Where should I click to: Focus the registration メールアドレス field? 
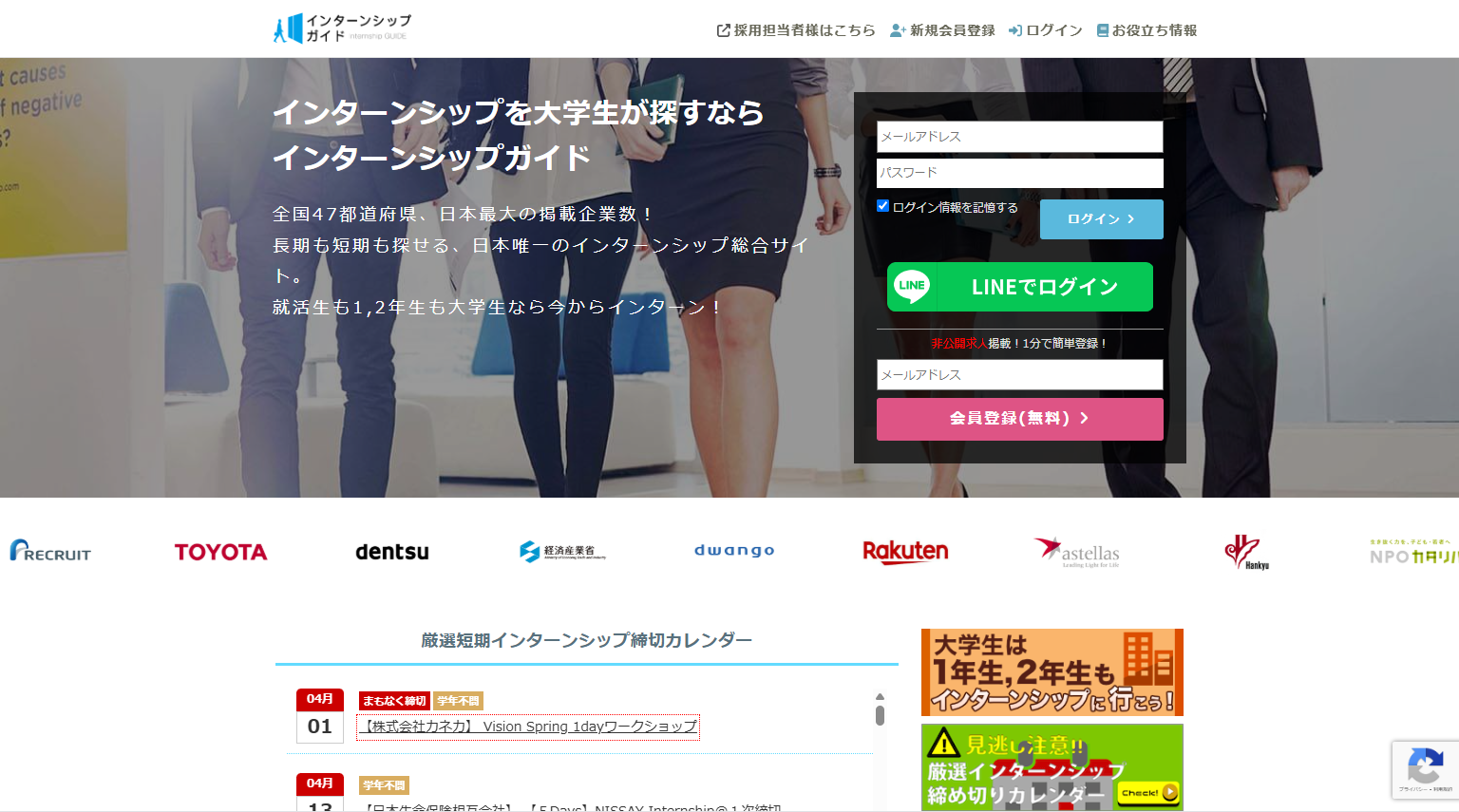pyautogui.click(x=1019, y=375)
